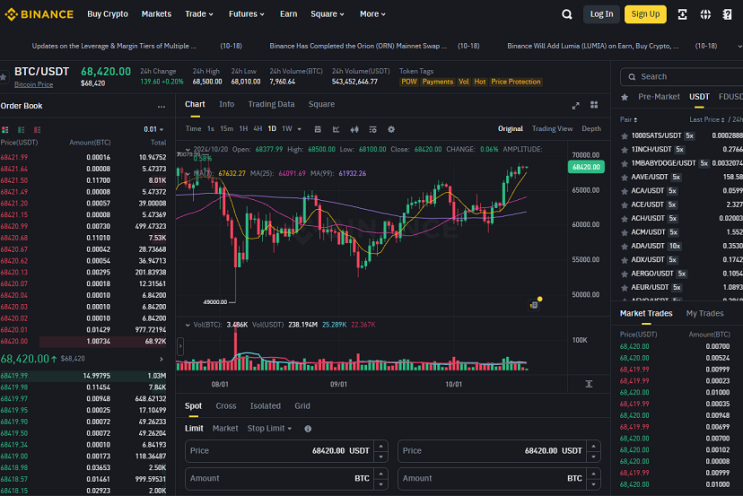Open the Futures menu in the navigation bar
The width and height of the screenshot is (743, 496).
246,14
